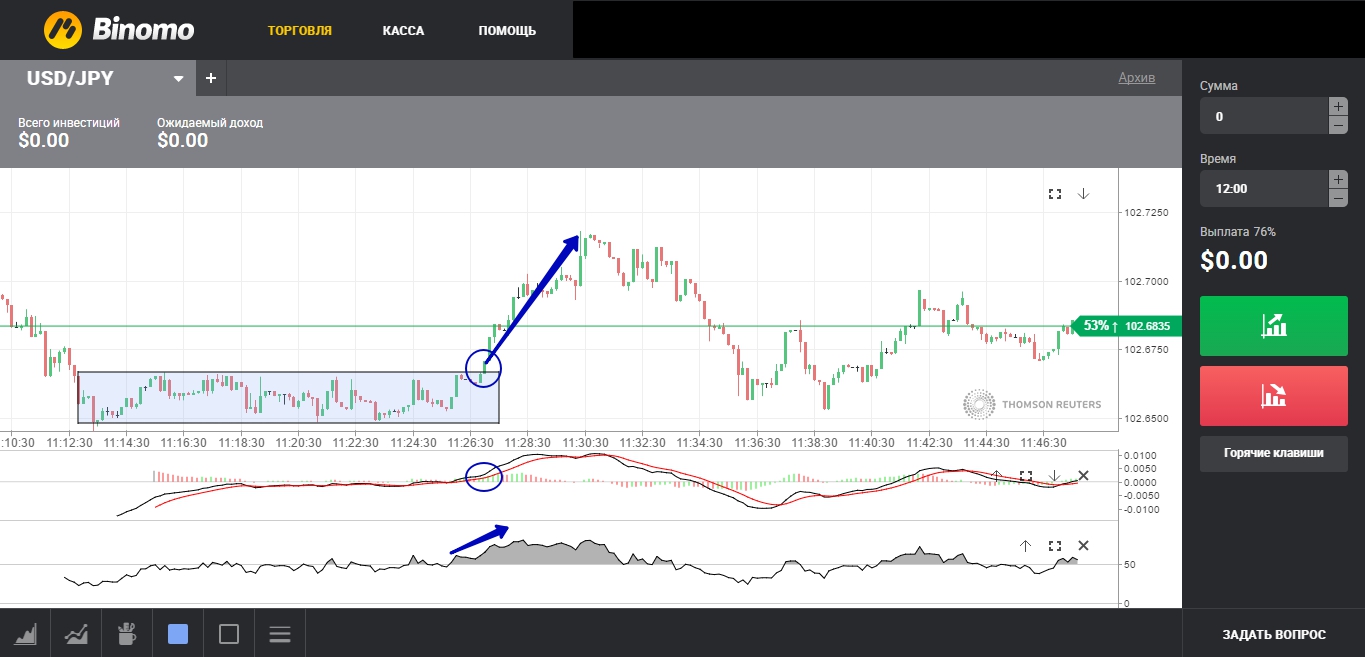Open the Архив link
This screenshot has width=1365, height=657.
[x=1136, y=78]
